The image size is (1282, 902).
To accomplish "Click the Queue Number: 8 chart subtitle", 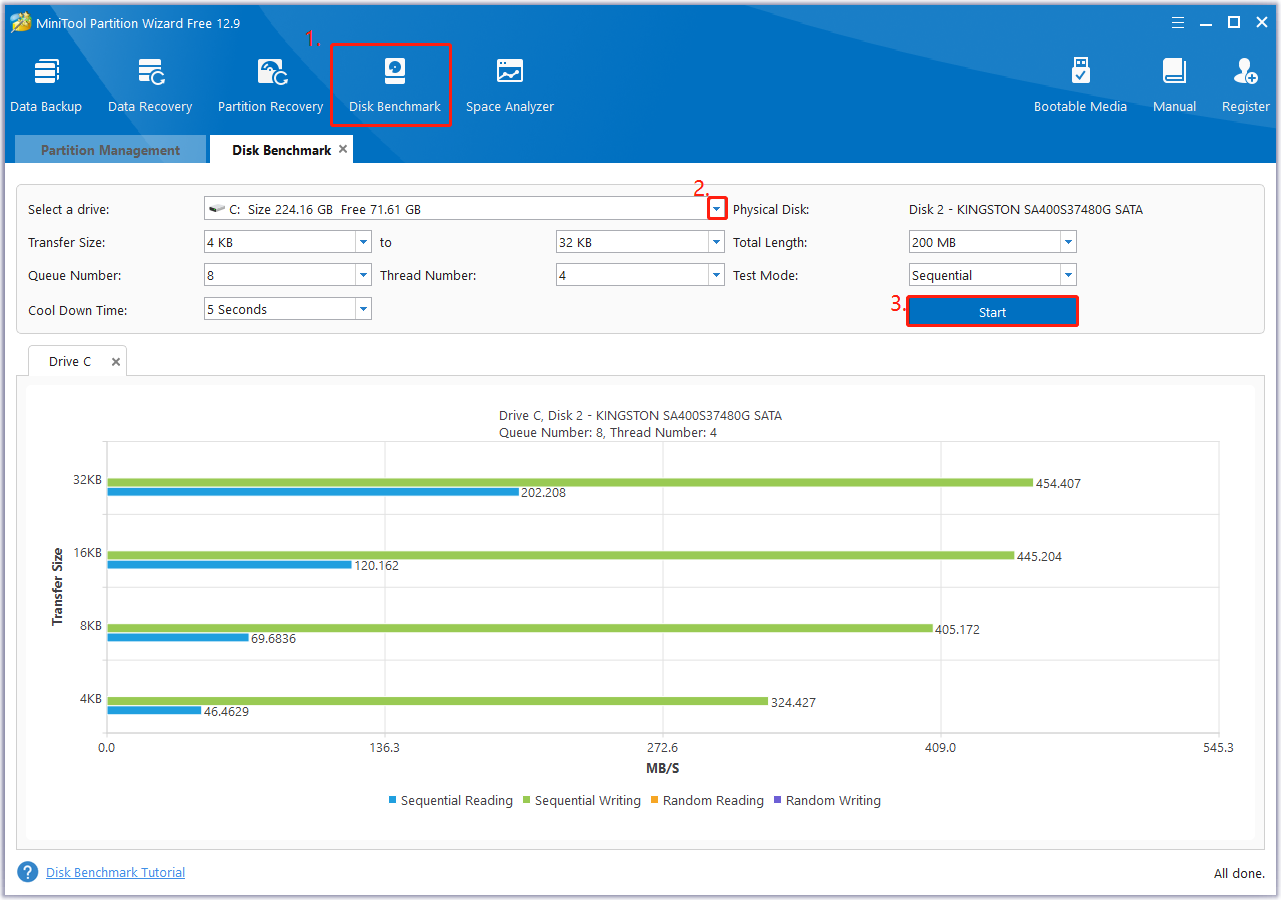I will pos(608,433).
